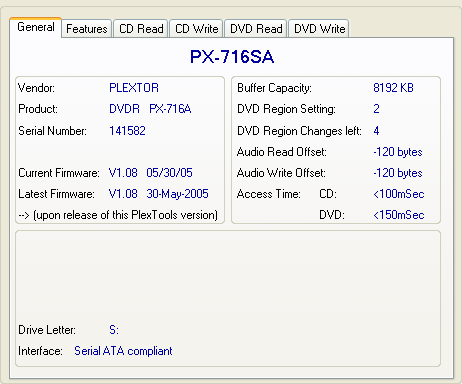Click the Serial Number label
462x384 pixels.
[52, 131]
